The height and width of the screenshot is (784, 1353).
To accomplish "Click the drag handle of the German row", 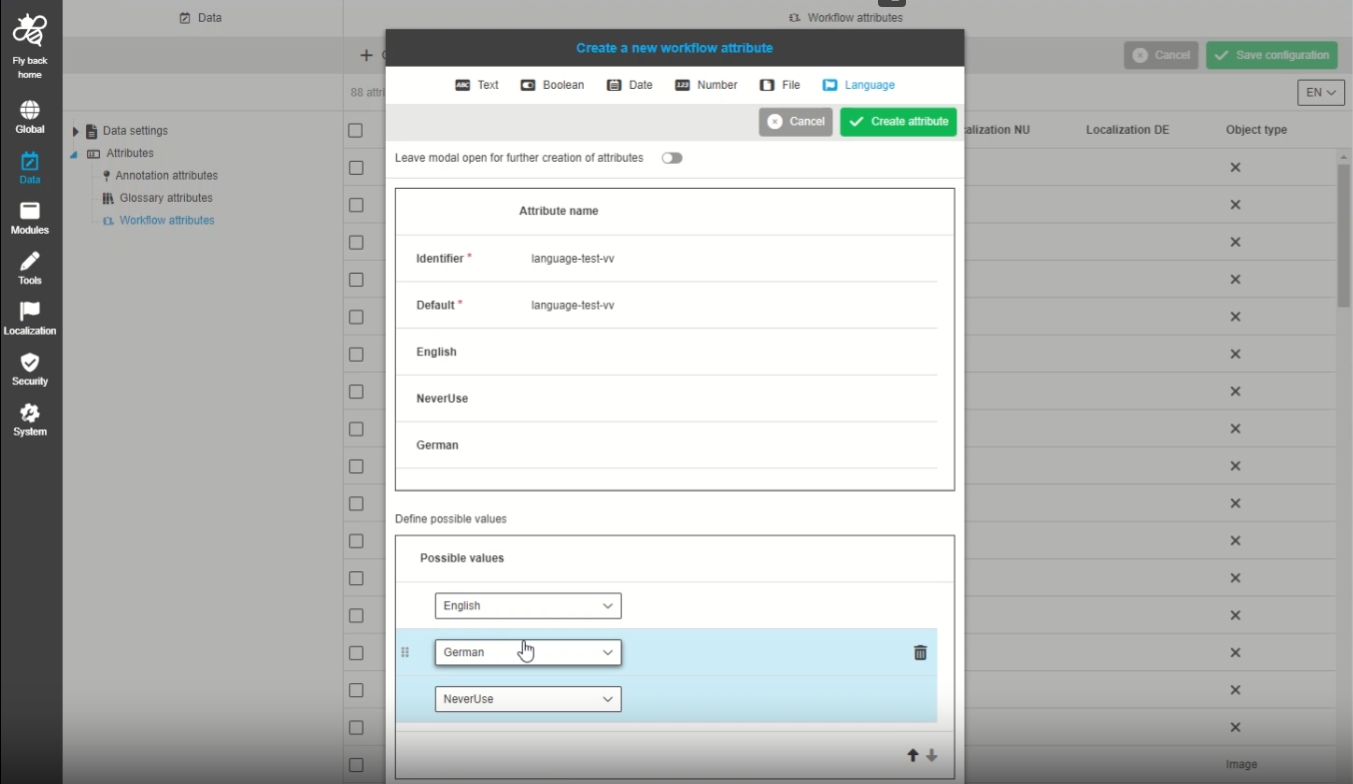I will [405, 652].
